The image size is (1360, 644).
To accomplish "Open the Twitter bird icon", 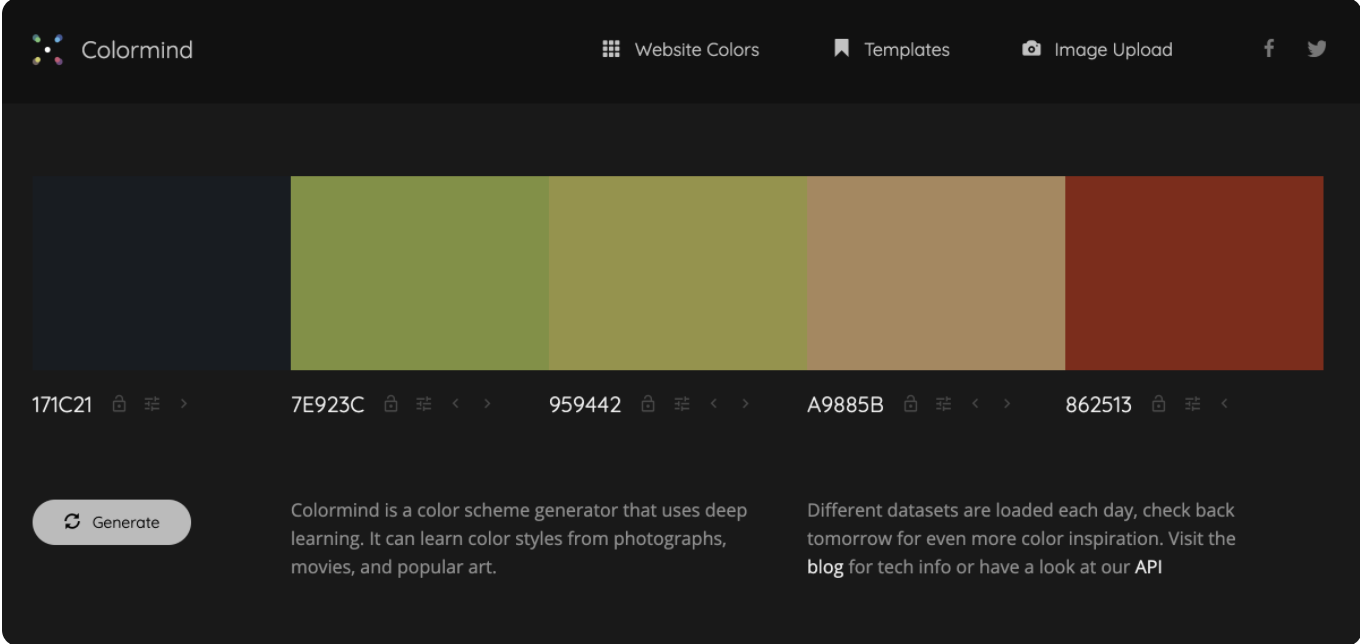I will click(1317, 48).
